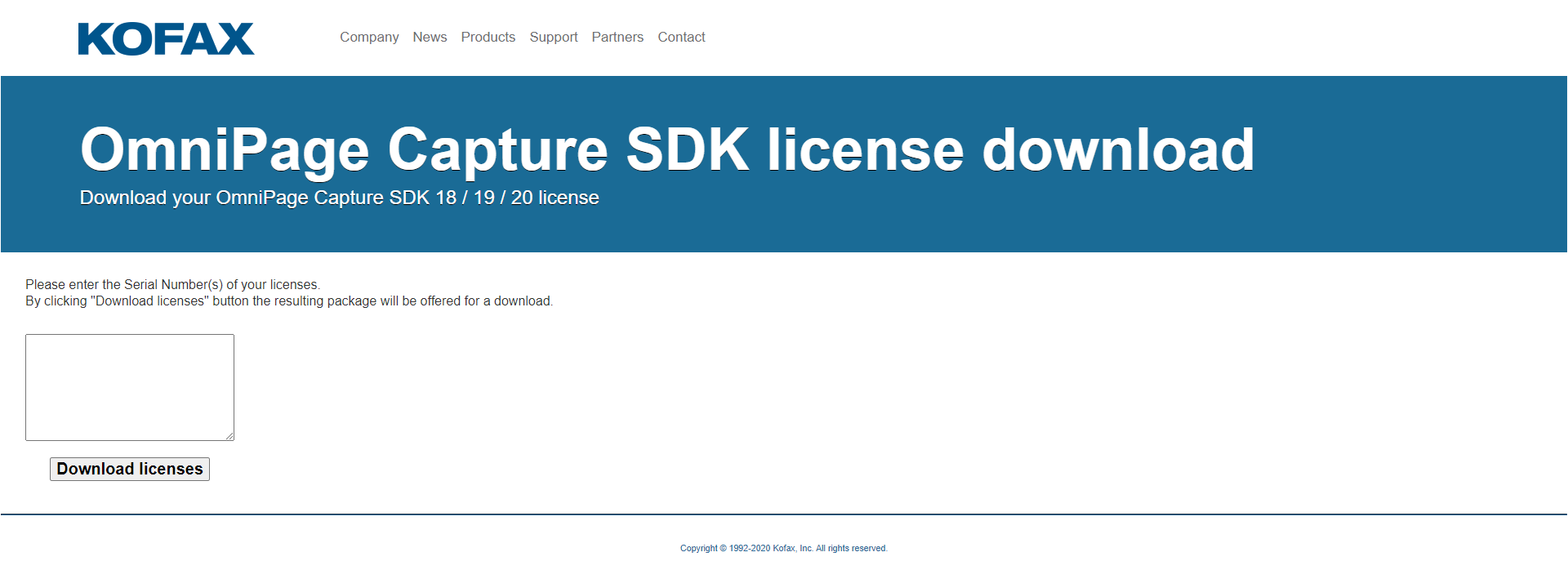Click the 'By clicking "Download licenses"' instruction line
1568x579 pixels.
pyautogui.click(x=289, y=301)
